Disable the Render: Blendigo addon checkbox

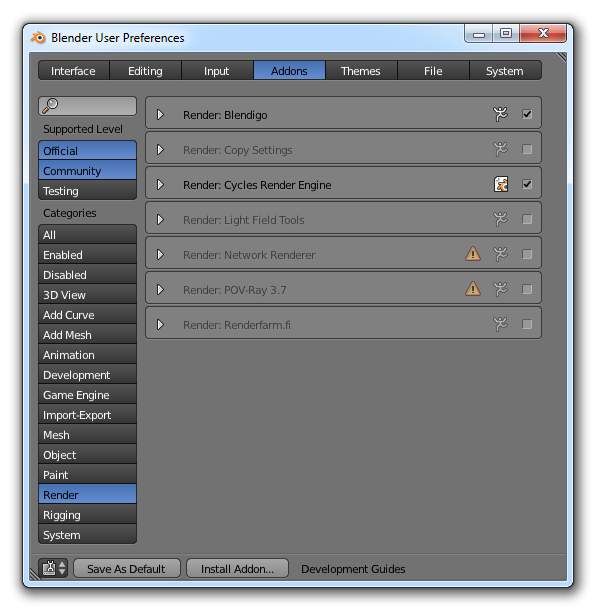(527, 114)
